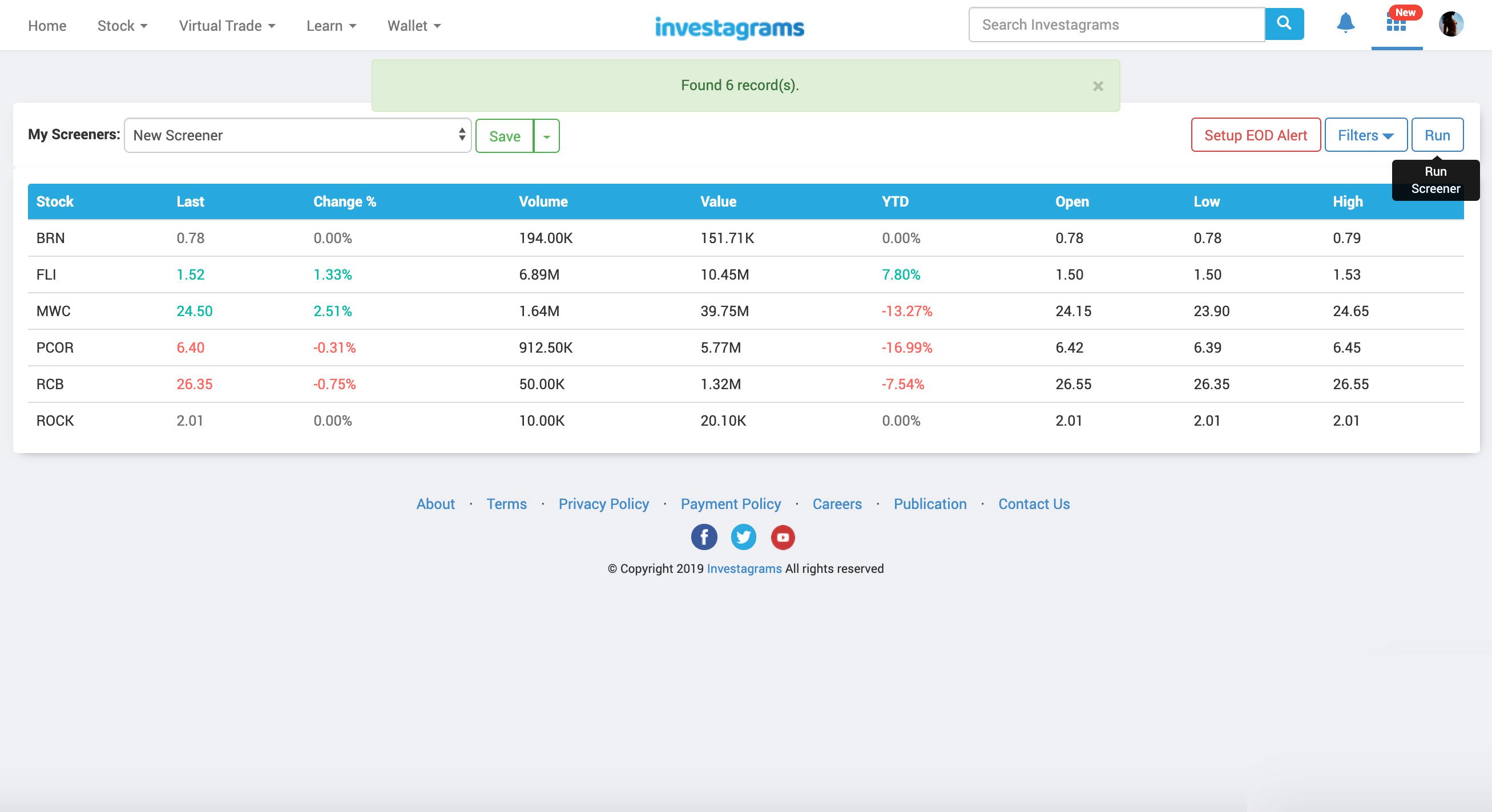Focus the Search Investagrams field
The width and height of the screenshot is (1492, 812).
tap(1116, 25)
